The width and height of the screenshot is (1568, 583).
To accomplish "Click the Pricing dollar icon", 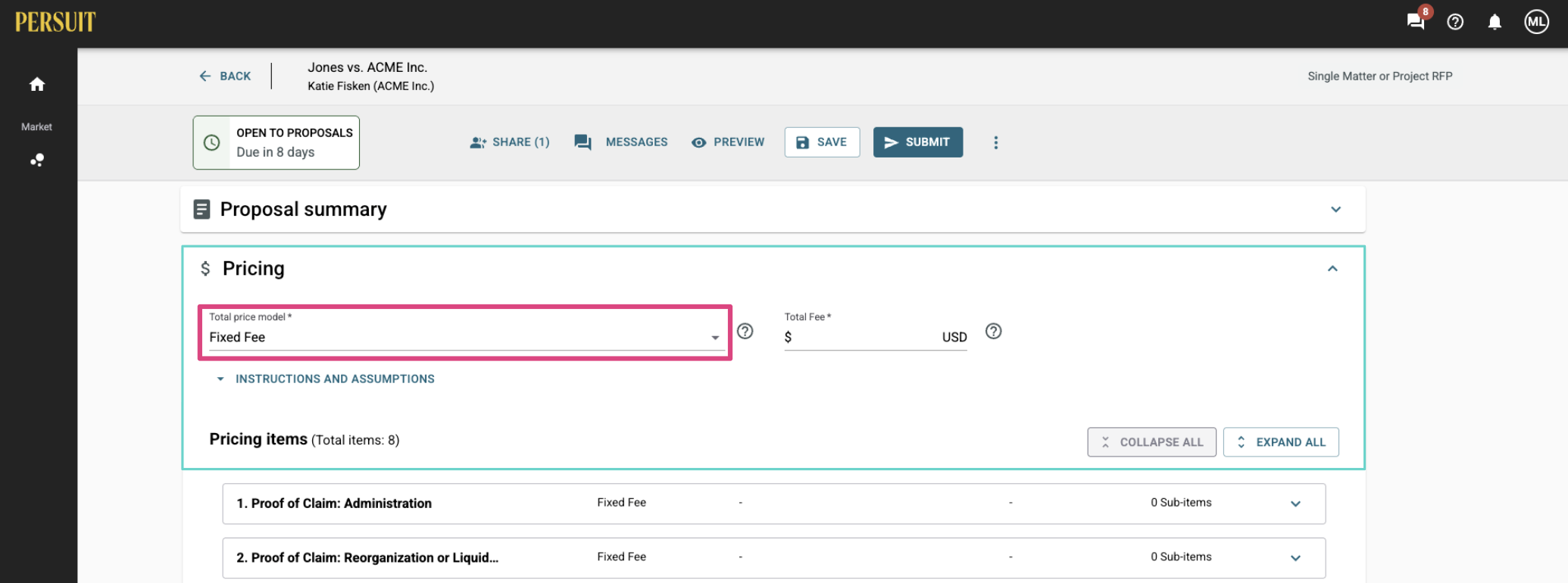I will 205,269.
